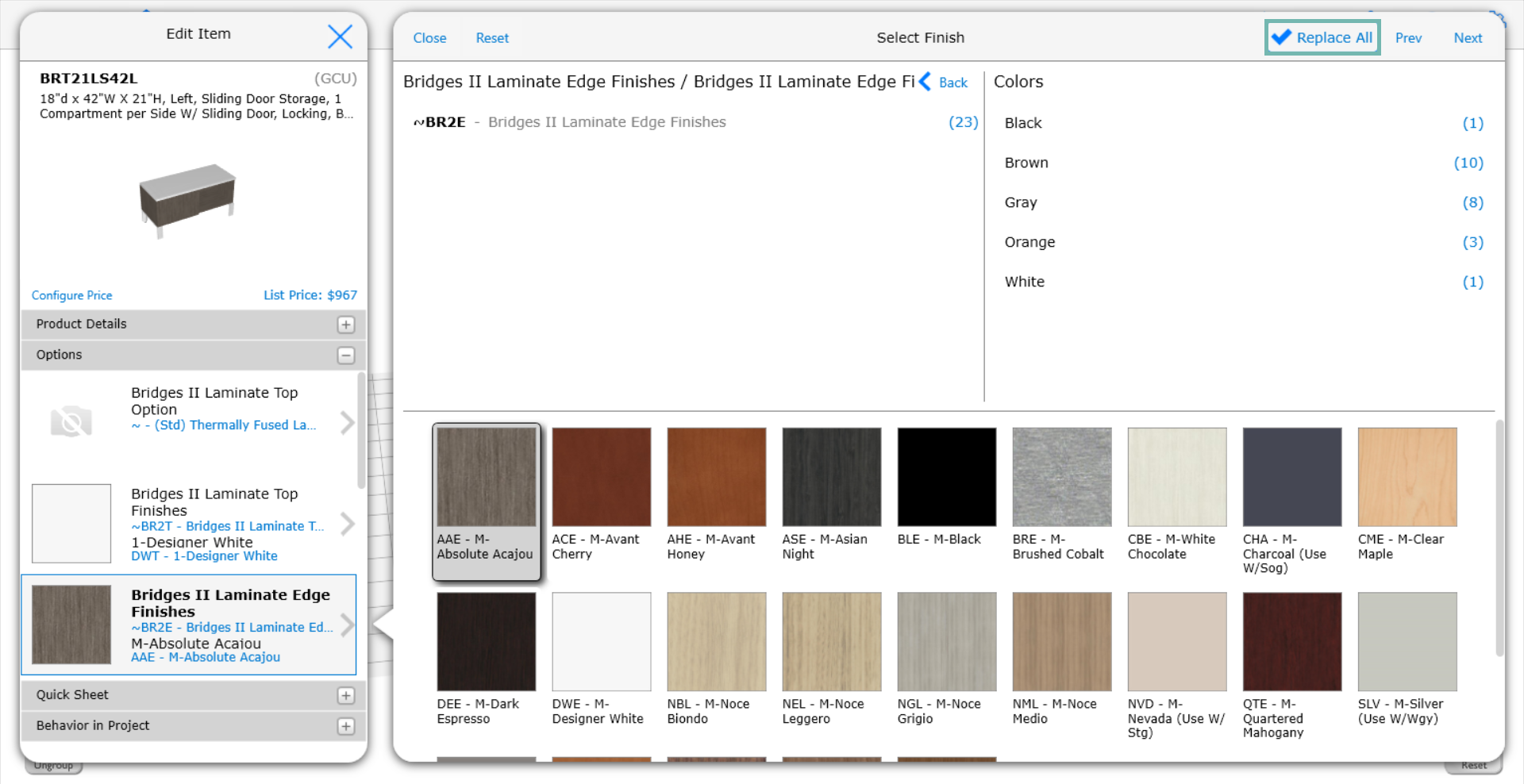Click the AAE - M-Absolute Acajou link text
The height and width of the screenshot is (784, 1524).
tap(206, 657)
